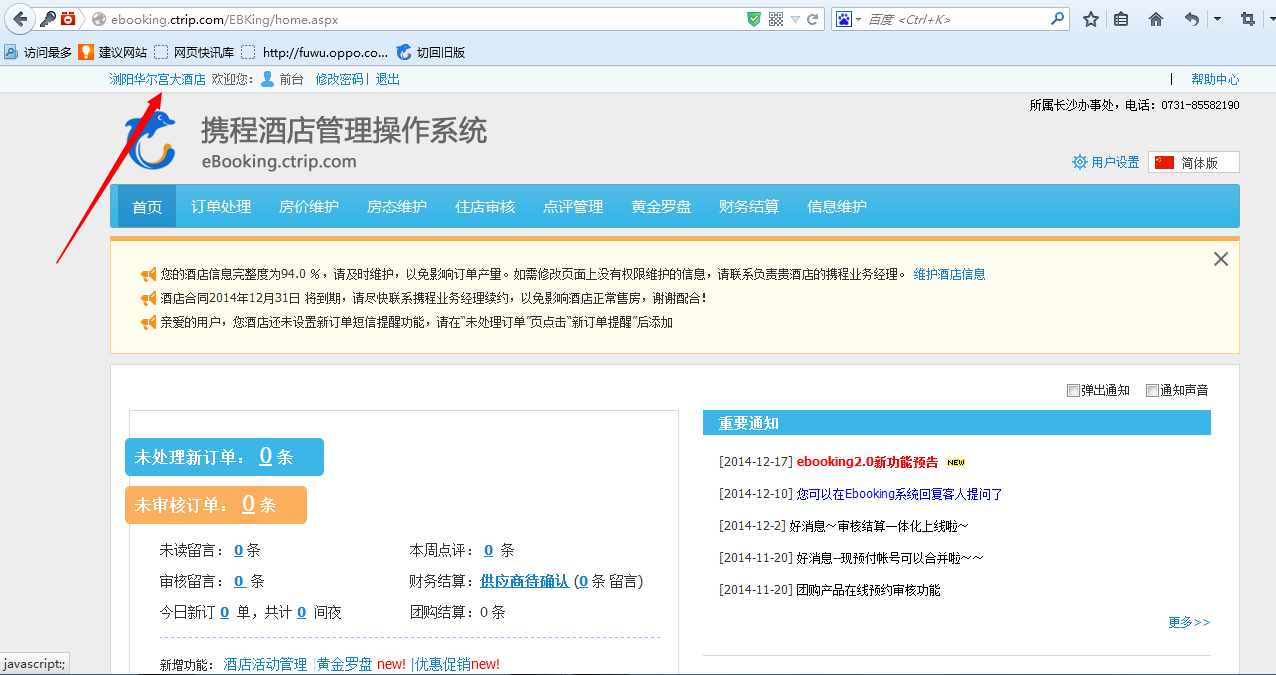This screenshot has width=1276, height=675.
Task: Open the bookmarks list icon
Action: coord(1121,19)
